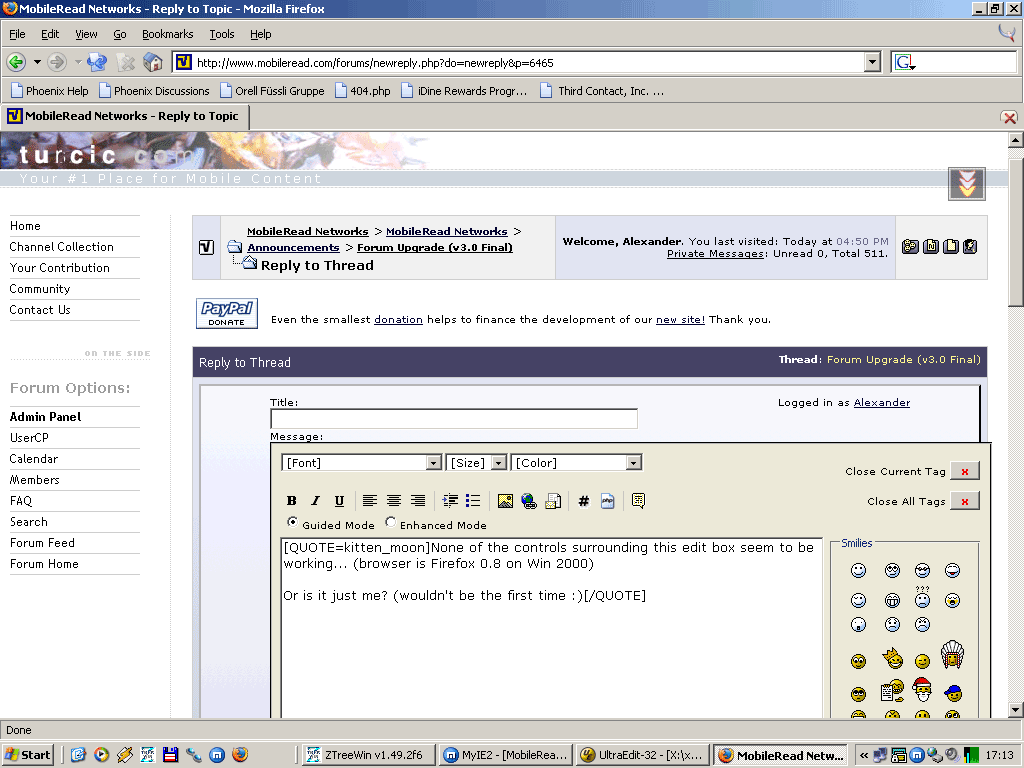Screen dimensions: 1024x768
Task: Click into the Title input field
Action: point(454,419)
